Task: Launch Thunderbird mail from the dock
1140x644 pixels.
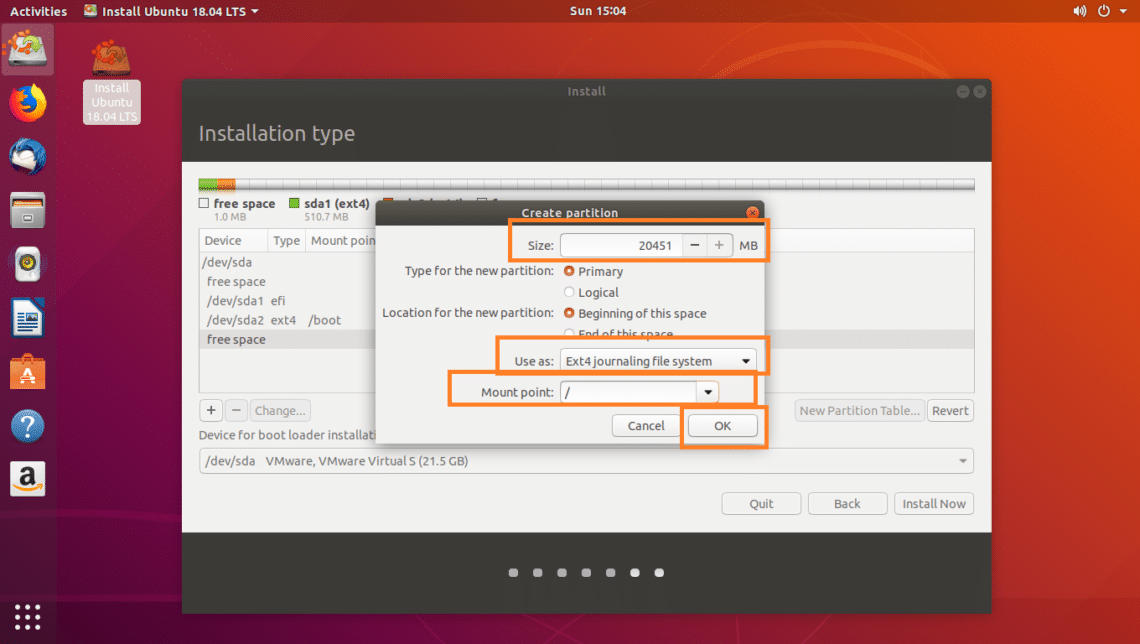Action: point(28,157)
